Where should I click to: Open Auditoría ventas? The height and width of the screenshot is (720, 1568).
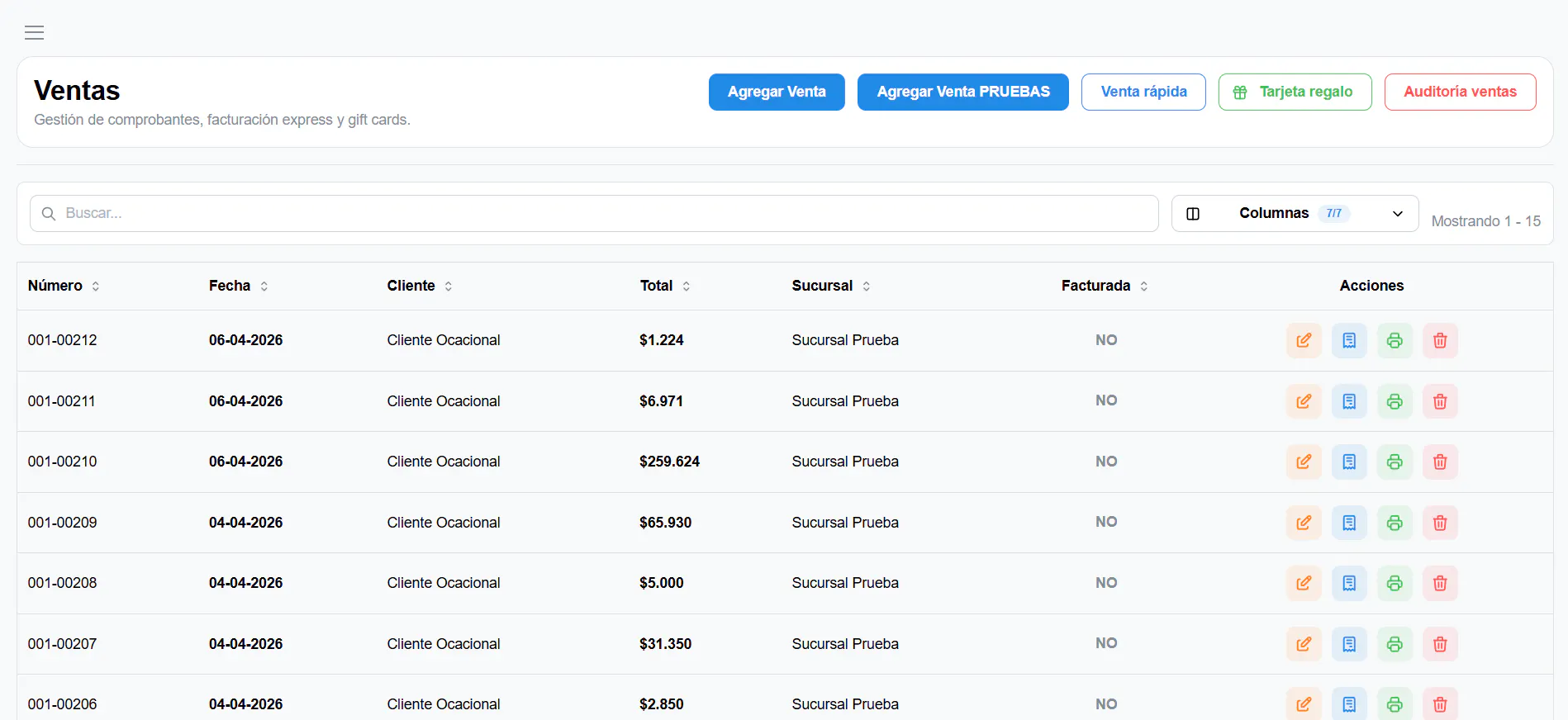click(1460, 92)
